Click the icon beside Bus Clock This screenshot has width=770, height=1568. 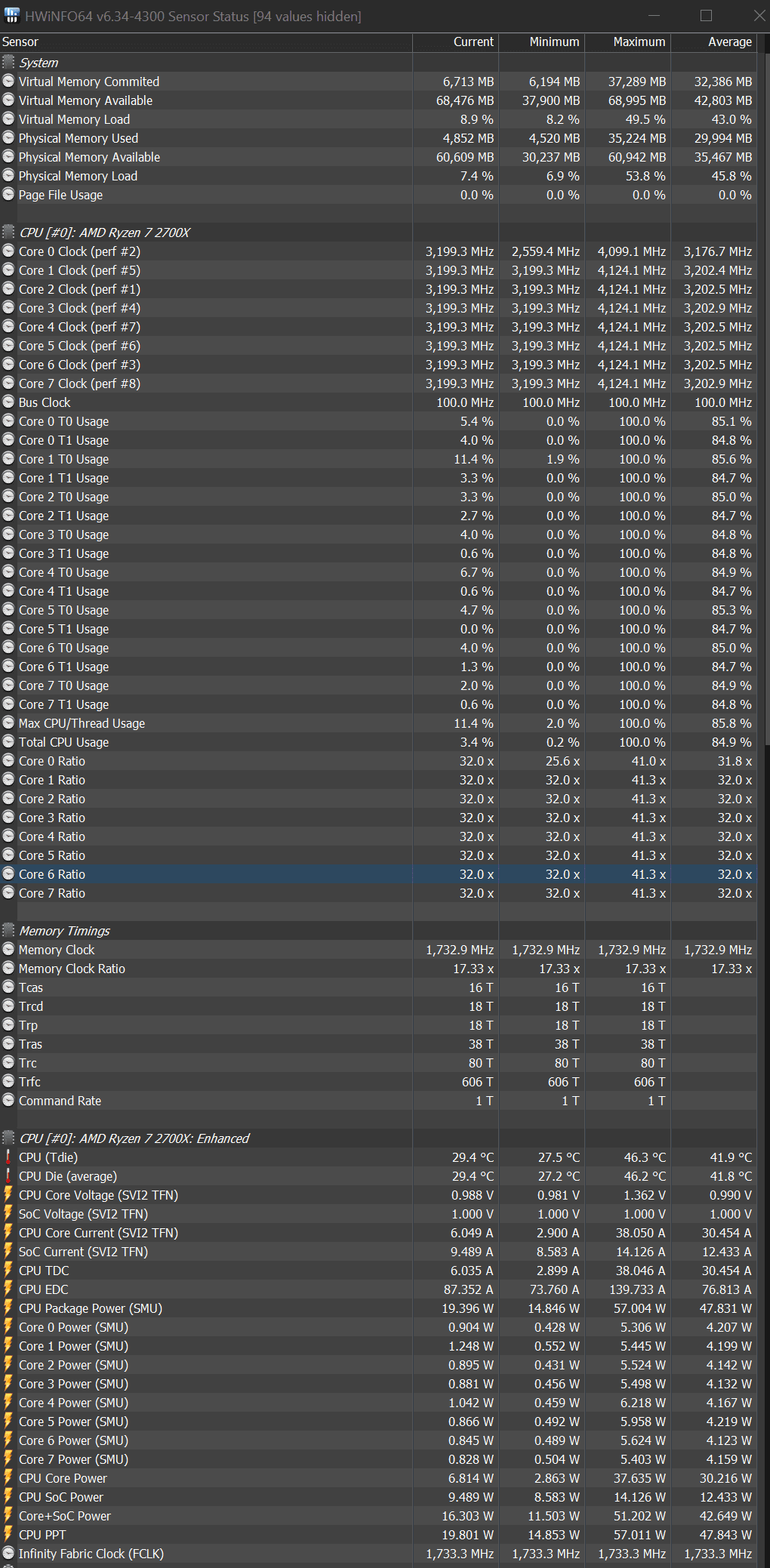(8, 402)
